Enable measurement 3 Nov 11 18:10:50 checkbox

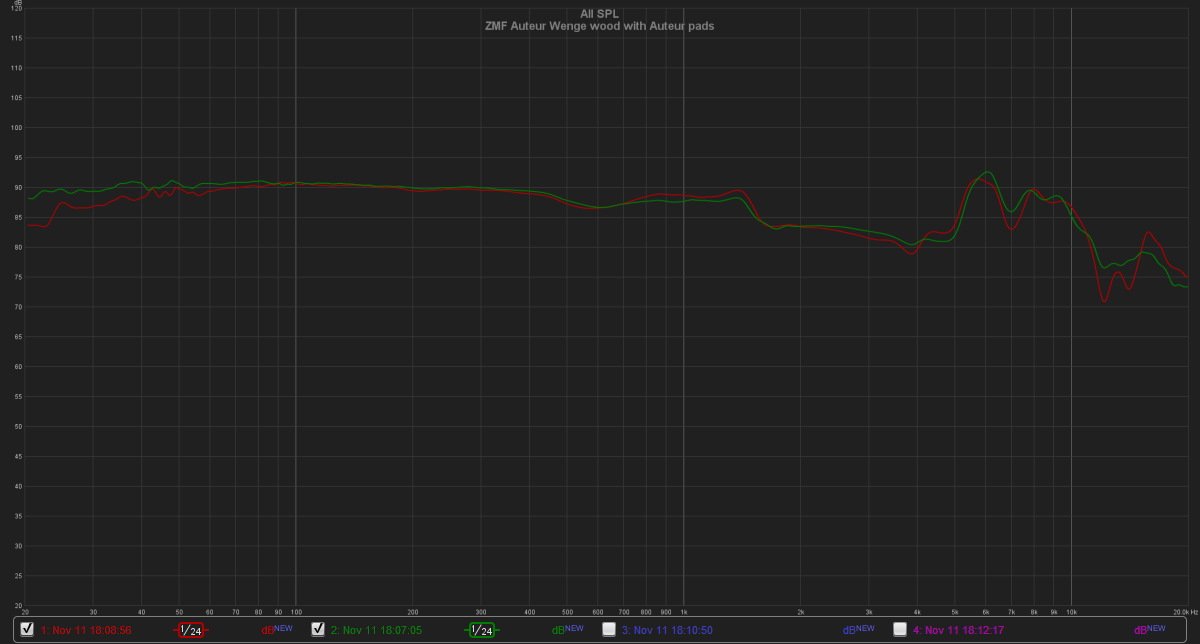[609, 629]
